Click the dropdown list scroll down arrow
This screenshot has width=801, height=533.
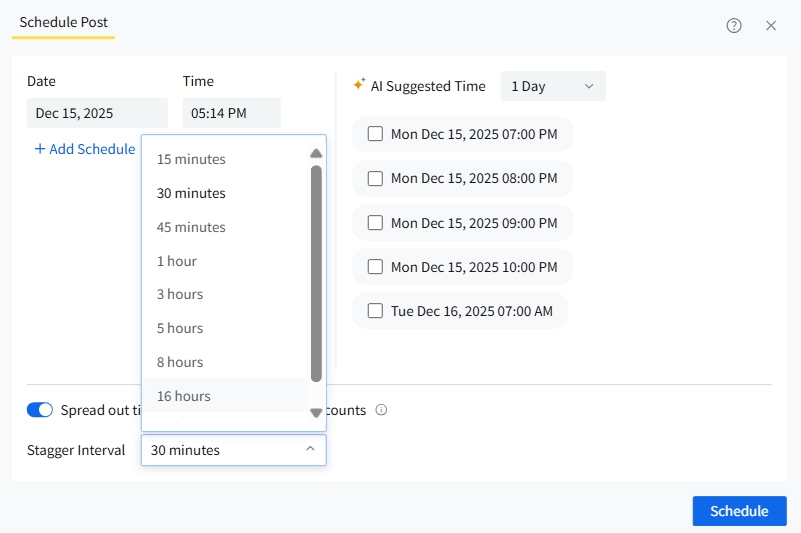point(316,413)
